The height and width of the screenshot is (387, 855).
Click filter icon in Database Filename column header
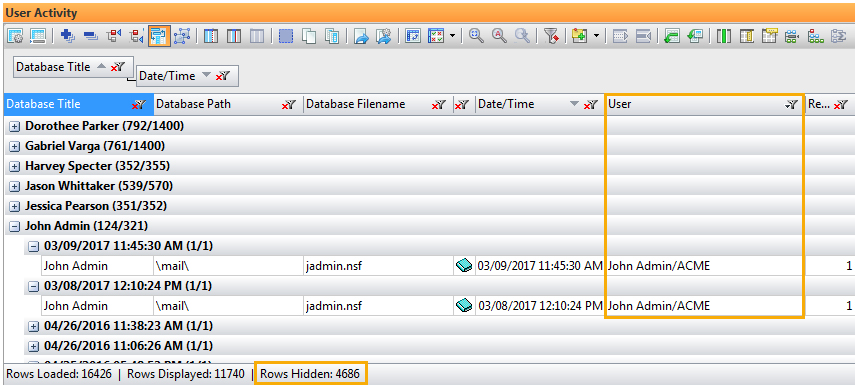[x=439, y=105]
